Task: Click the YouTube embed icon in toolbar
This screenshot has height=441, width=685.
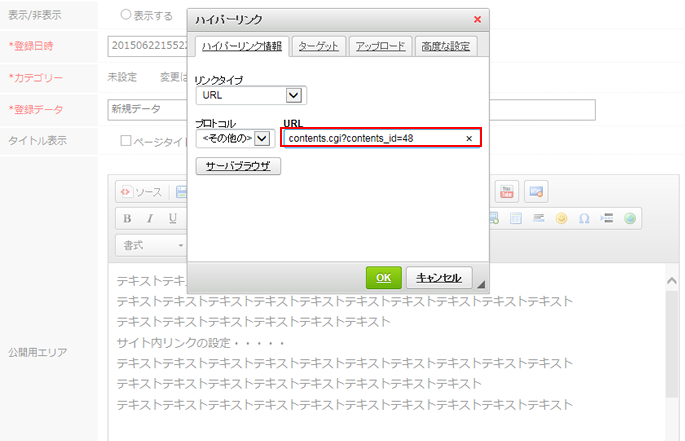Action: pyautogui.click(x=506, y=191)
